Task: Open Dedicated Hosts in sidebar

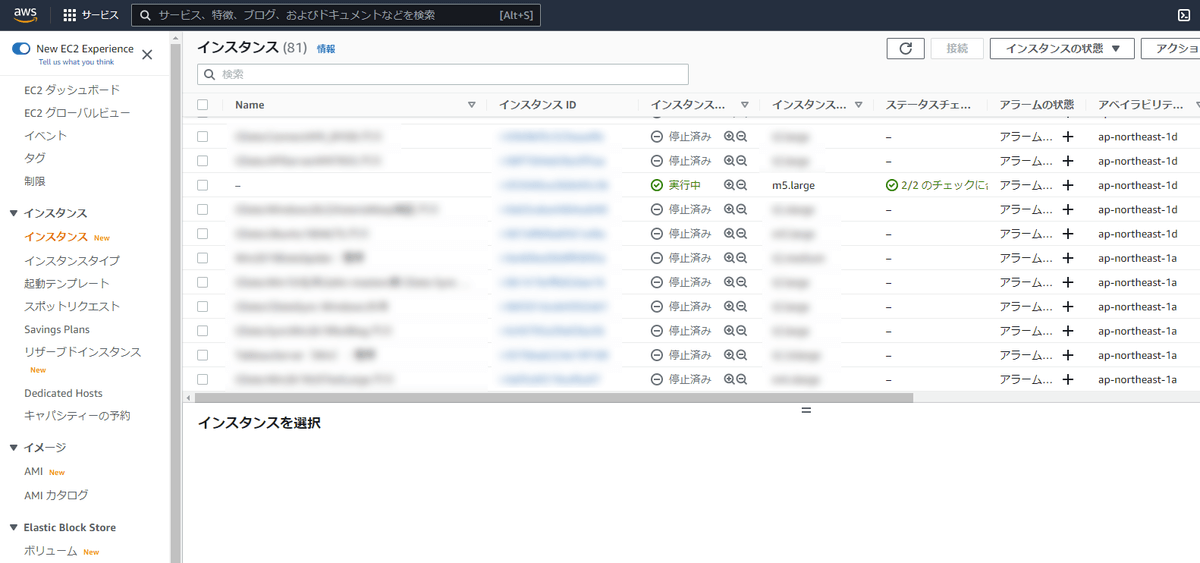Action: (x=63, y=393)
